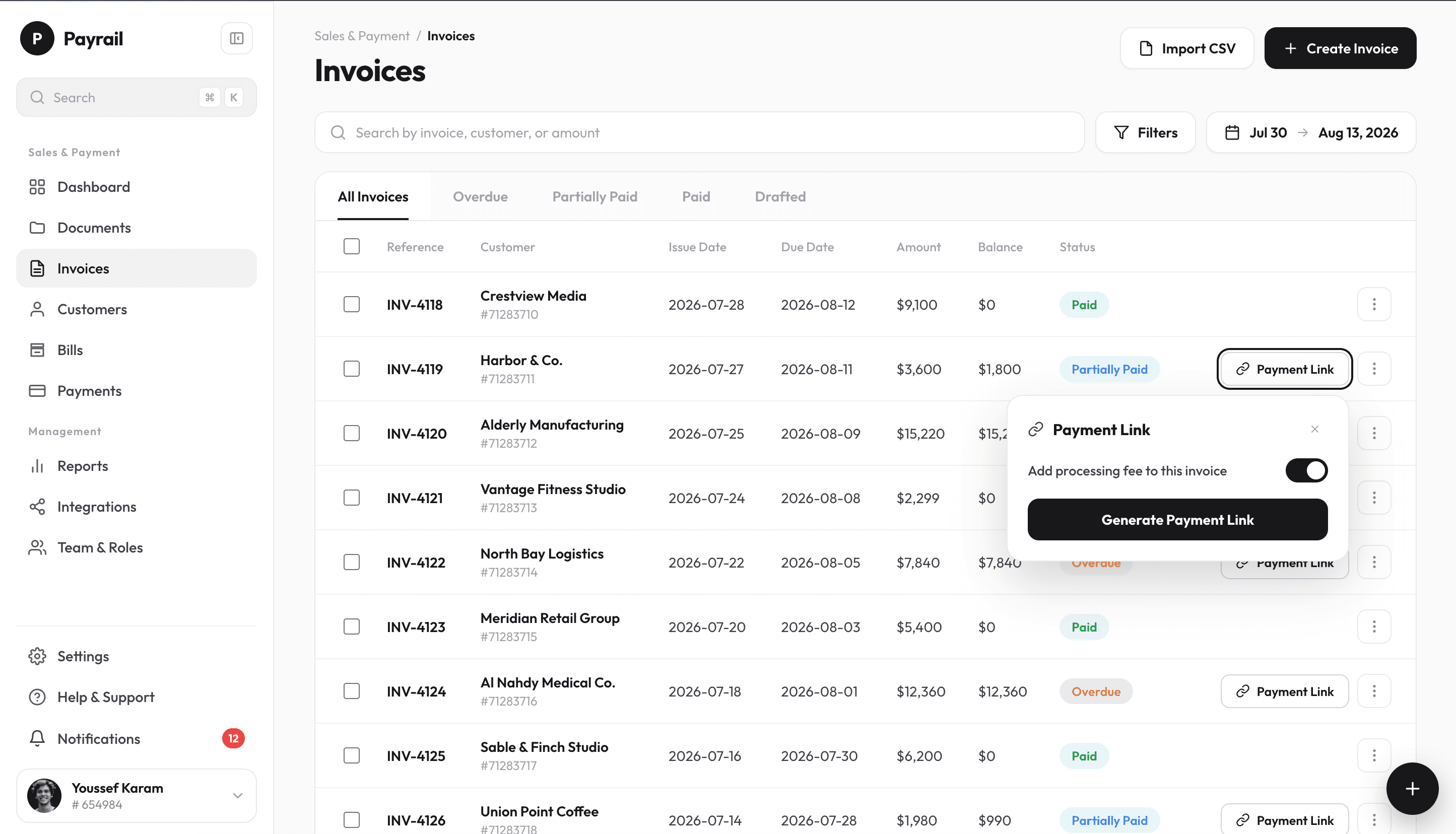1456x834 pixels.
Task: Open Help & Support
Action: (x=137, y=697)
